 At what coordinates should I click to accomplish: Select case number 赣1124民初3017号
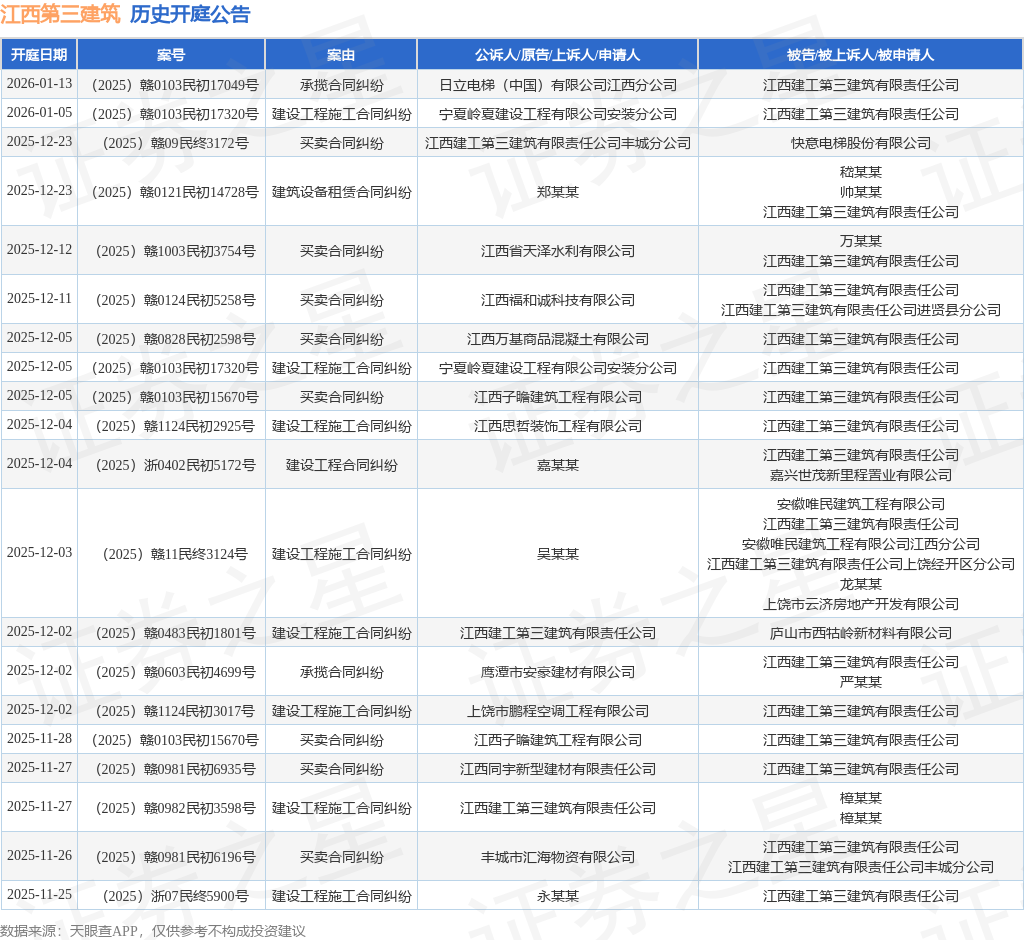[175, 711]
